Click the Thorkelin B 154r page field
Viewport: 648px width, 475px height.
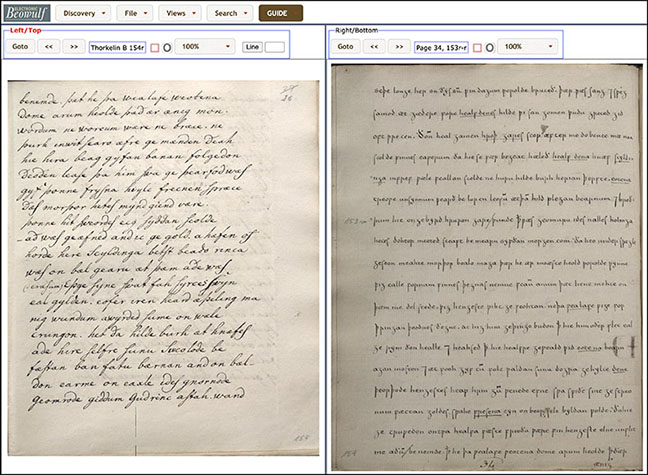(x=117, y=48)
